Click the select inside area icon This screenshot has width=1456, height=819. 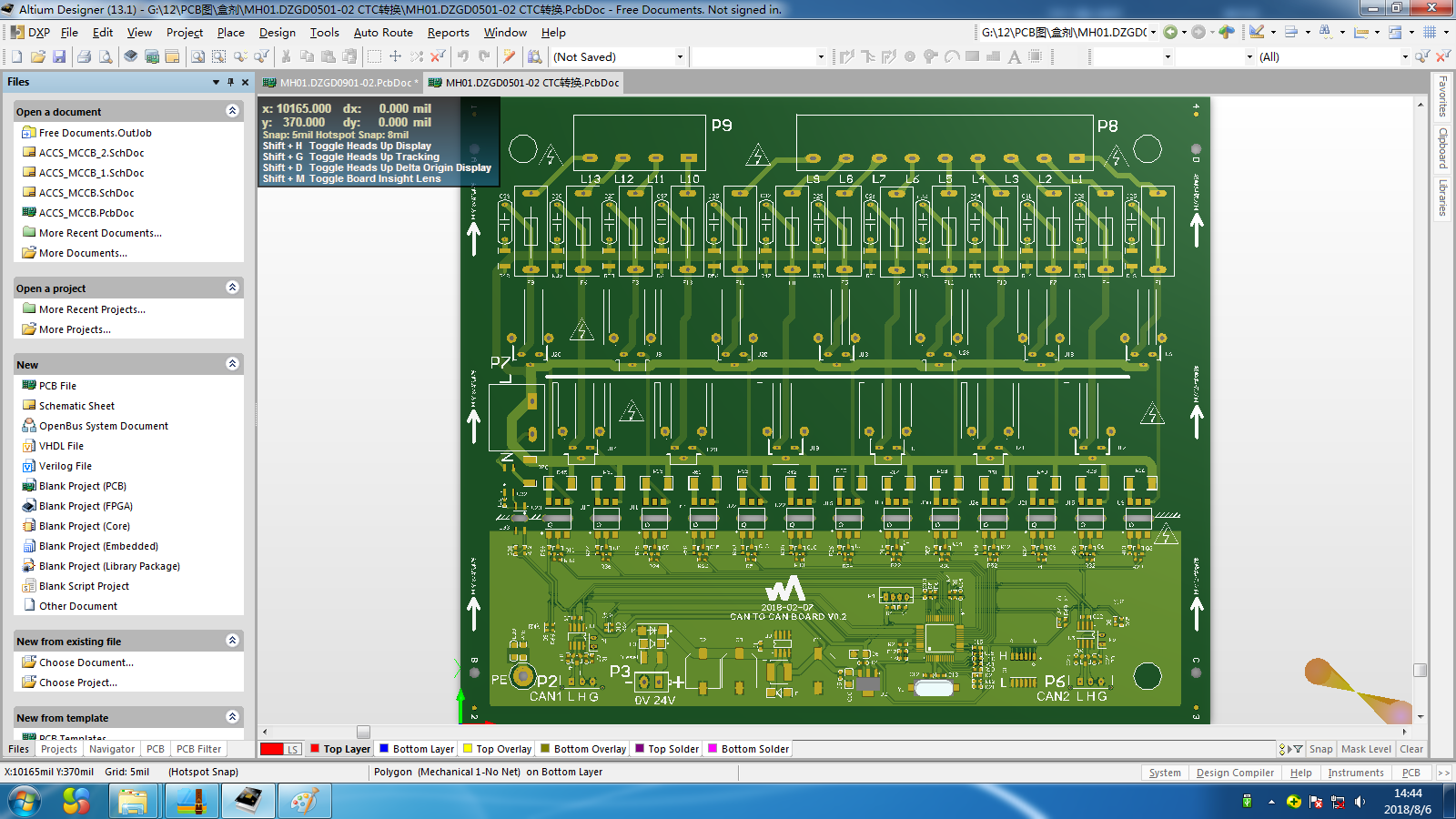pyautogui.click(x=374, y=56)
